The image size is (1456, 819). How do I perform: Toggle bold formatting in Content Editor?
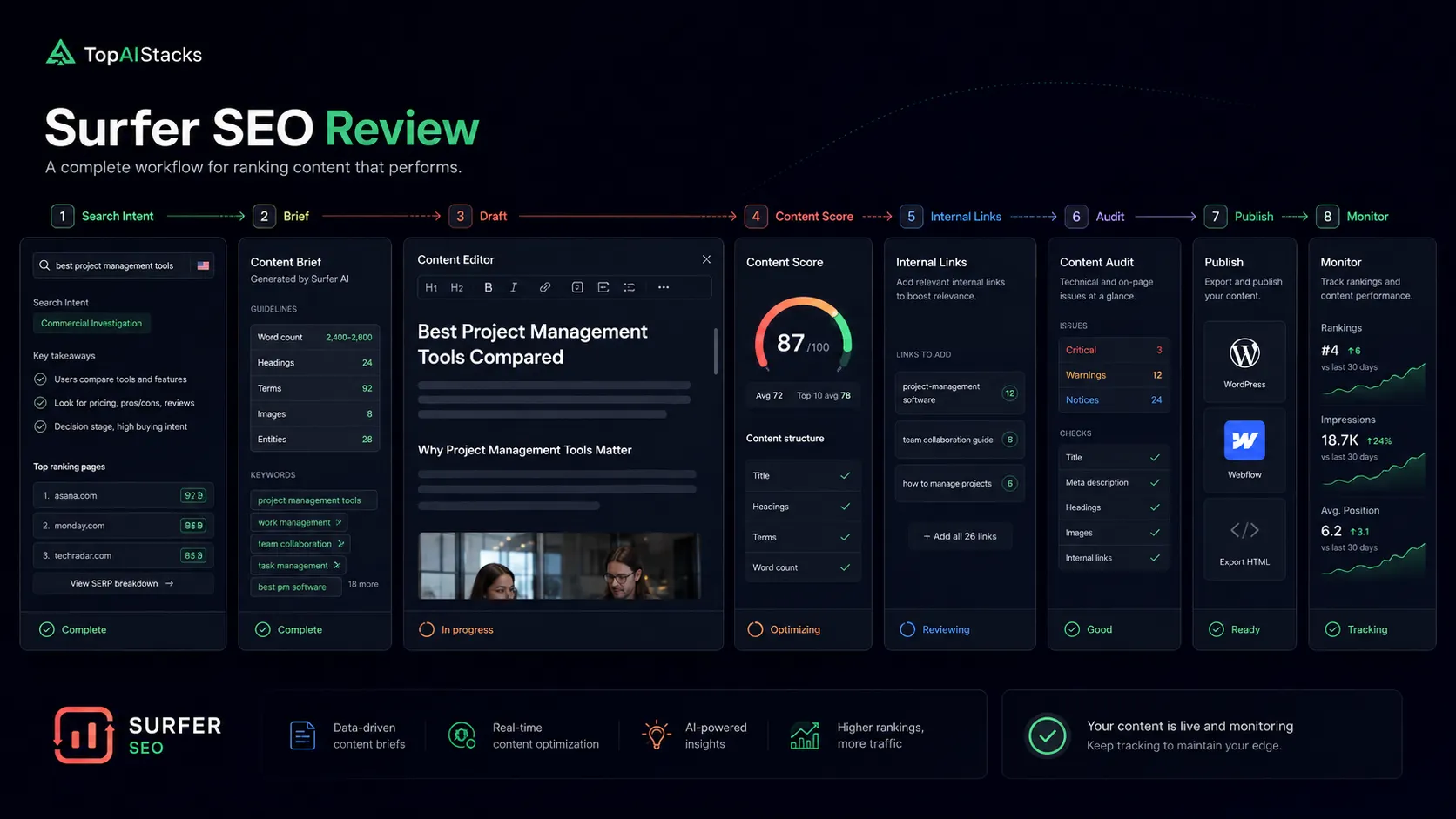(x=488, y=287)
